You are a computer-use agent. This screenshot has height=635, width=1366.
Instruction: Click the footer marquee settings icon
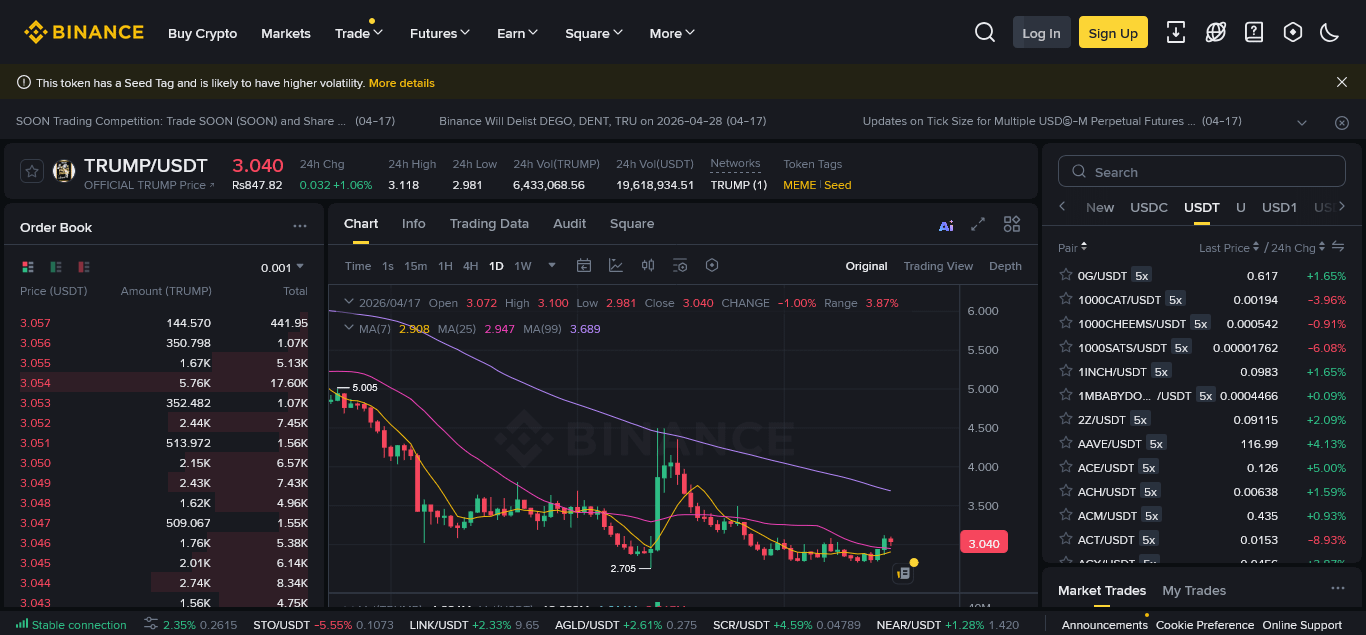(151, 624)
